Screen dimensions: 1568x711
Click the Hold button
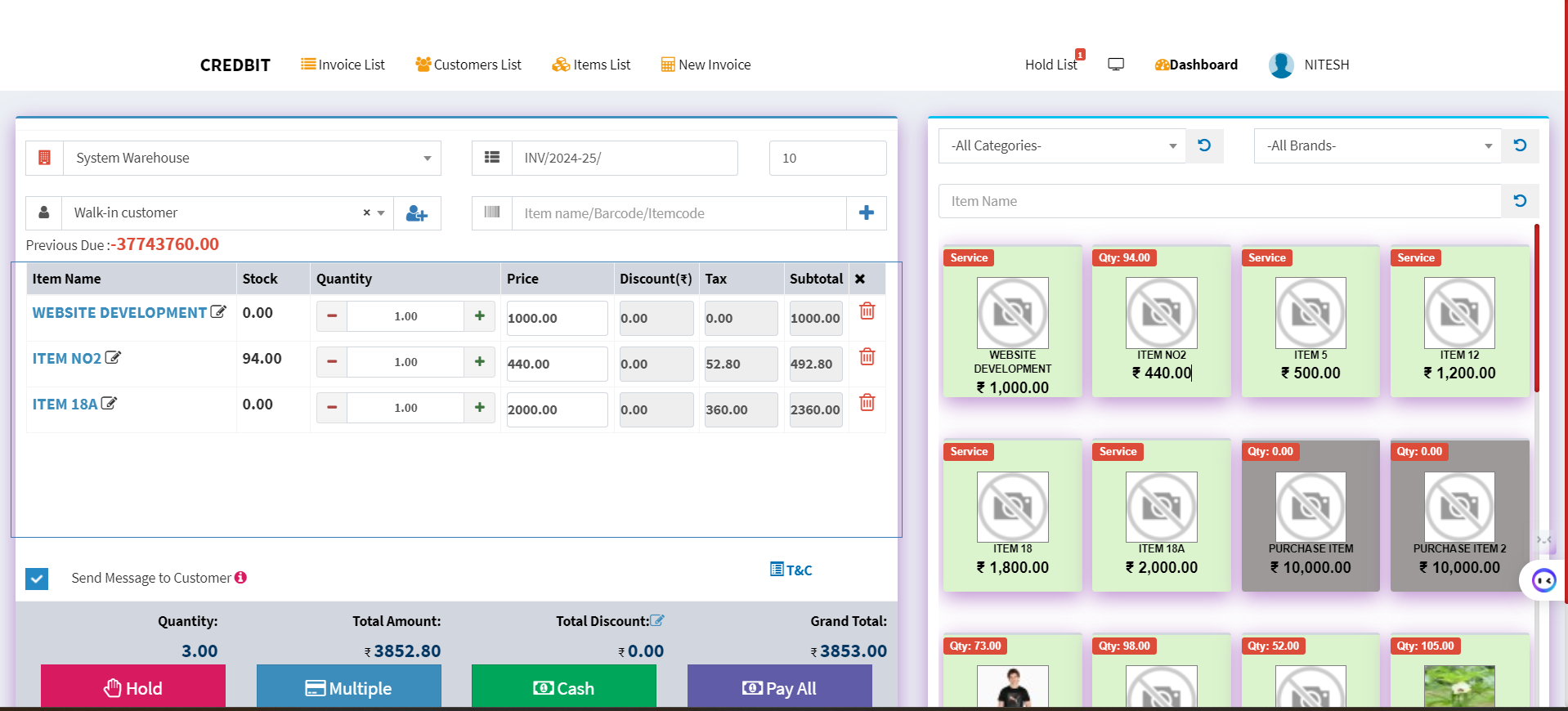[133, 686]
